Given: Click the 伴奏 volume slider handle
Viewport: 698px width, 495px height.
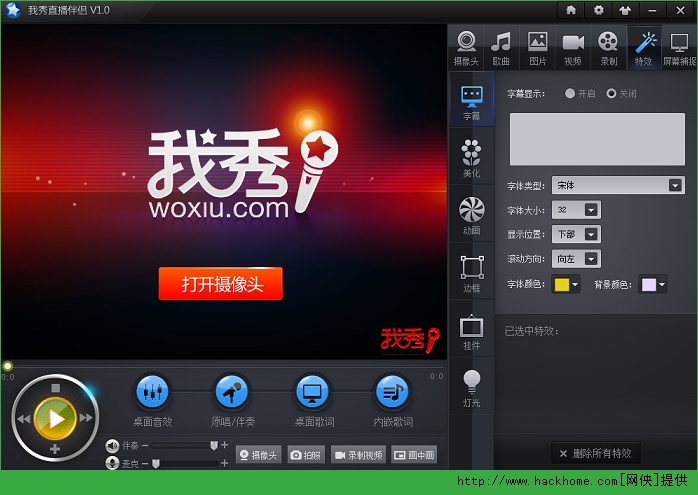Looking at the screenshot, I should coord(214,445).
